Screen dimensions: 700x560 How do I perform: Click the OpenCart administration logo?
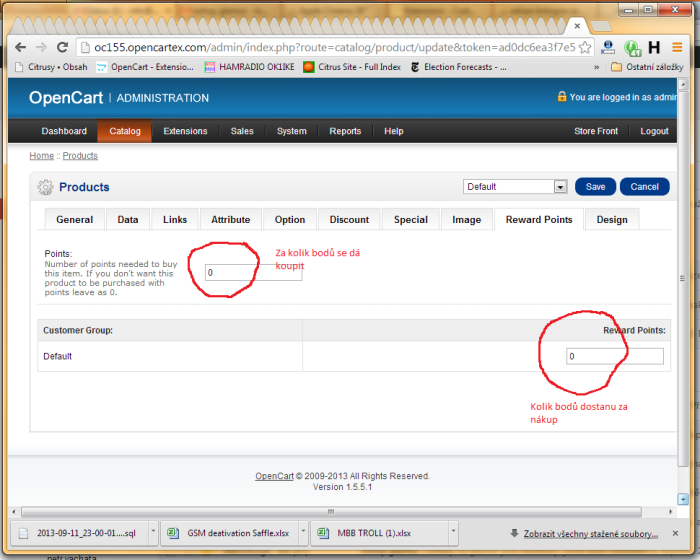(x=119, y=98)
